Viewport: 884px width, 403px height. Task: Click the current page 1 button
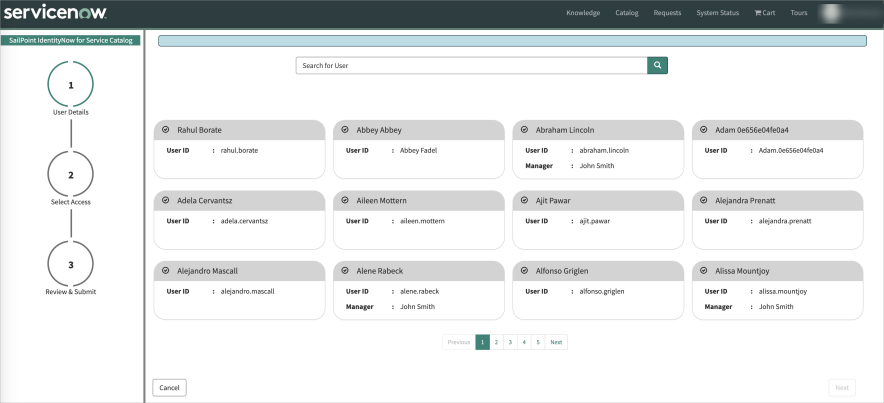pyautogui.click(x=482, y=342)
